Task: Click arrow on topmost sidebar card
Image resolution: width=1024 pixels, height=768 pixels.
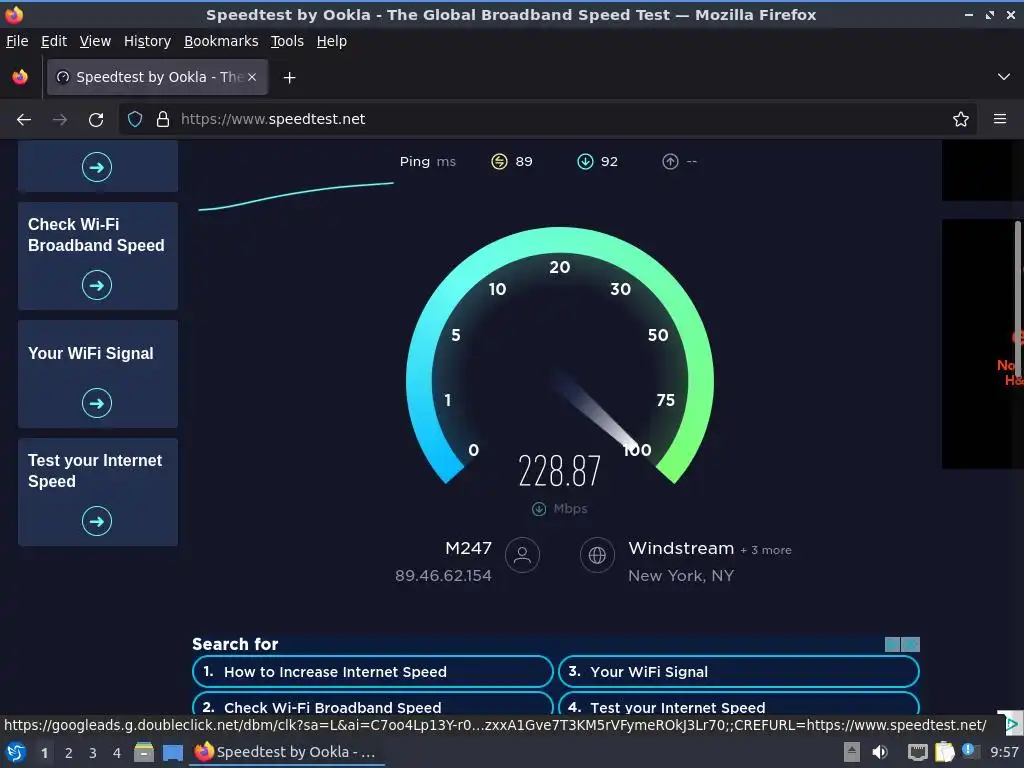Action: (97, 167)
